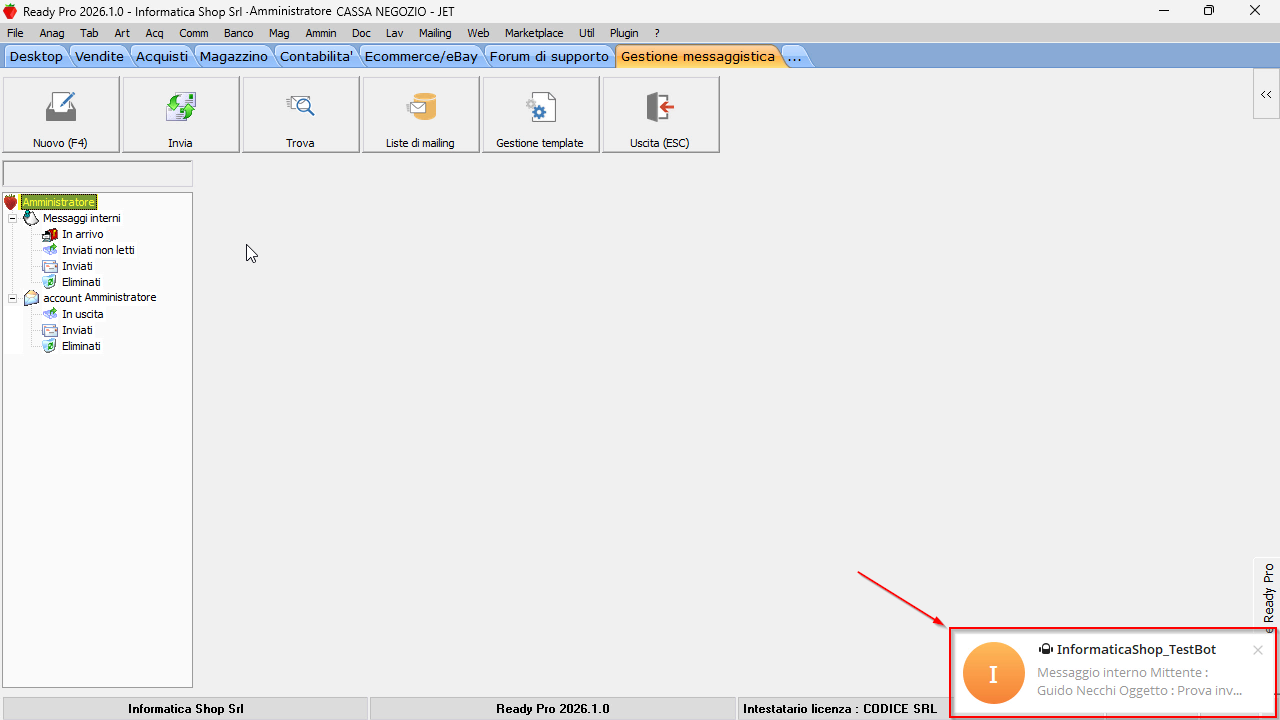This screenshot has width=1280, height=720.
Task: Open Gestione template
Action: pyautogui.click(x=541, y=108)
